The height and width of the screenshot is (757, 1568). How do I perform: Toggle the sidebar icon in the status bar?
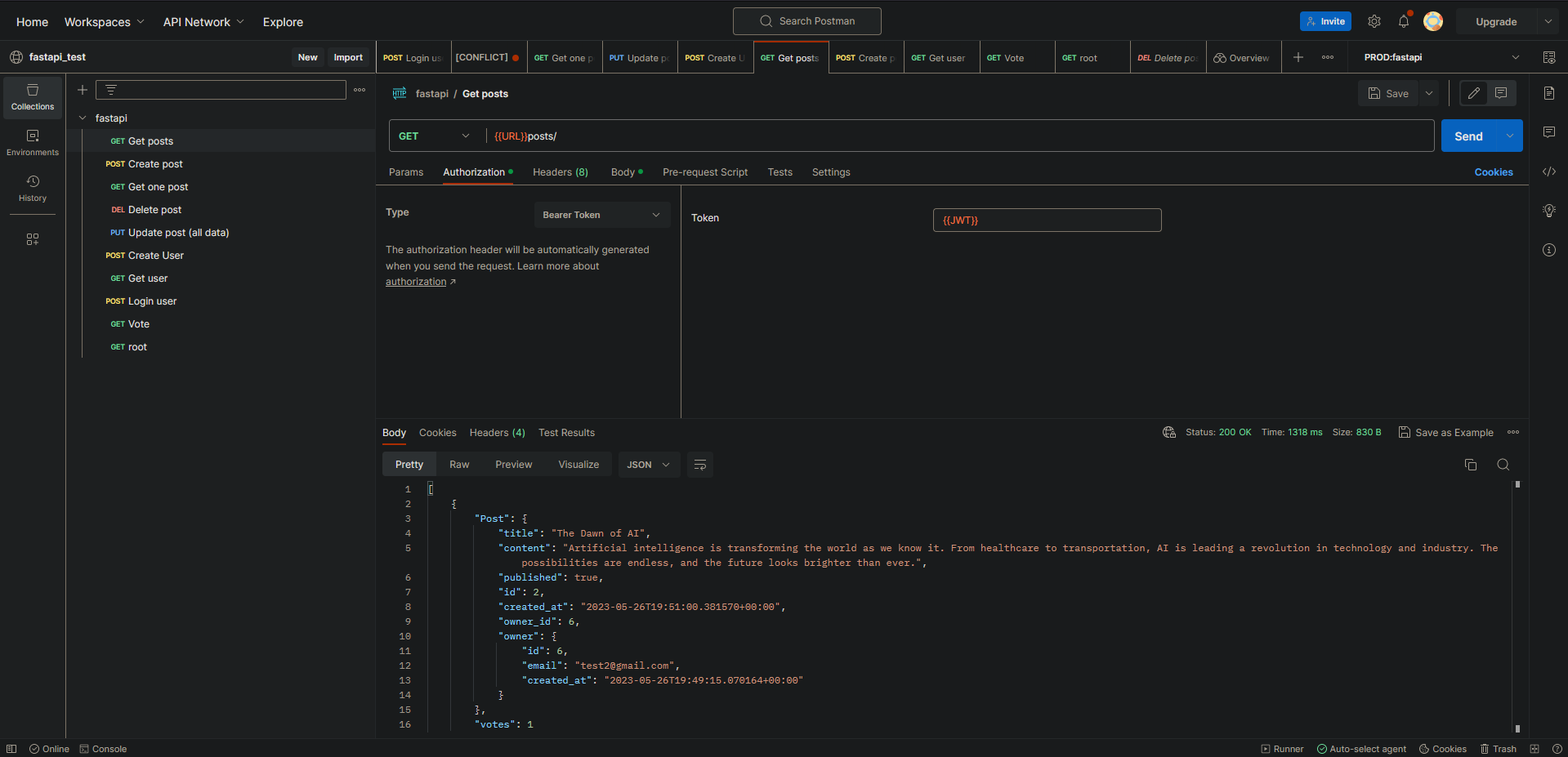point(11,749)
